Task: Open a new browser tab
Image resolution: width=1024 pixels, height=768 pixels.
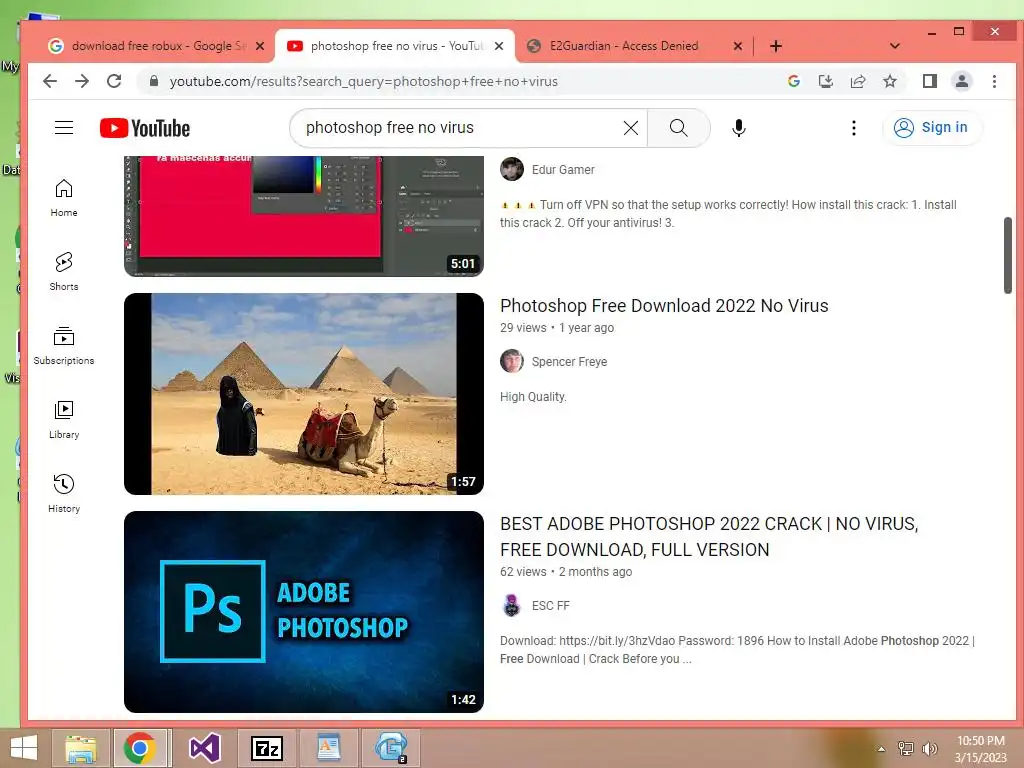Action: pyautogui.click(x=776, y=46)
